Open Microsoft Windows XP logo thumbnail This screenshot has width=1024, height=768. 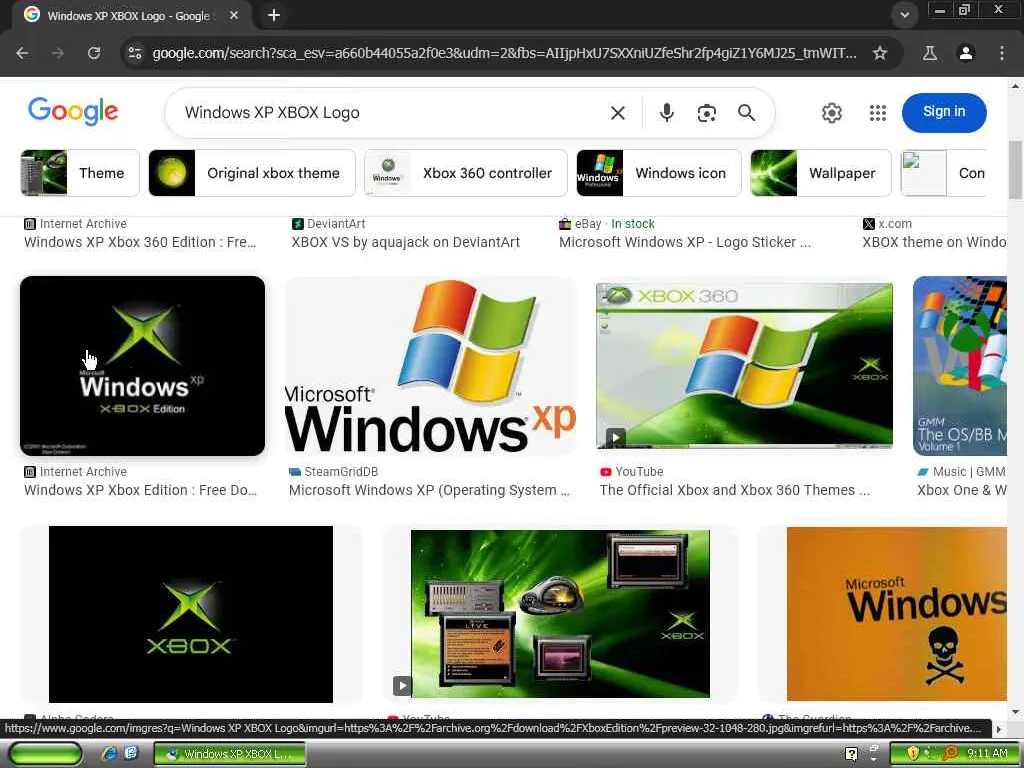[x=430, y=366]
